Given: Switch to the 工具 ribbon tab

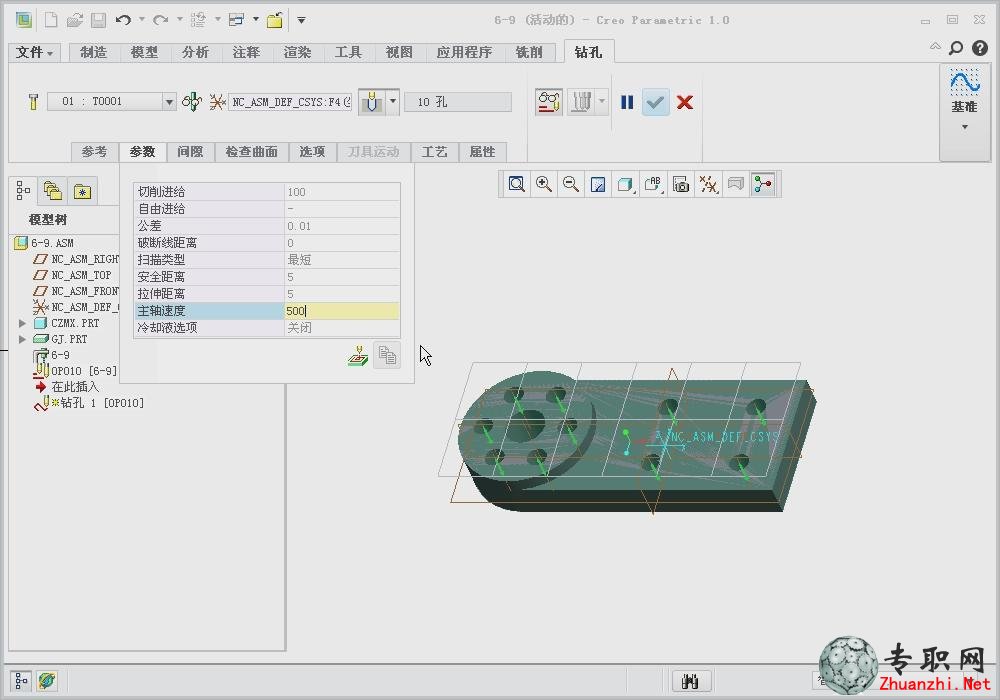Looking at the screenshot, I should point(348,52).
